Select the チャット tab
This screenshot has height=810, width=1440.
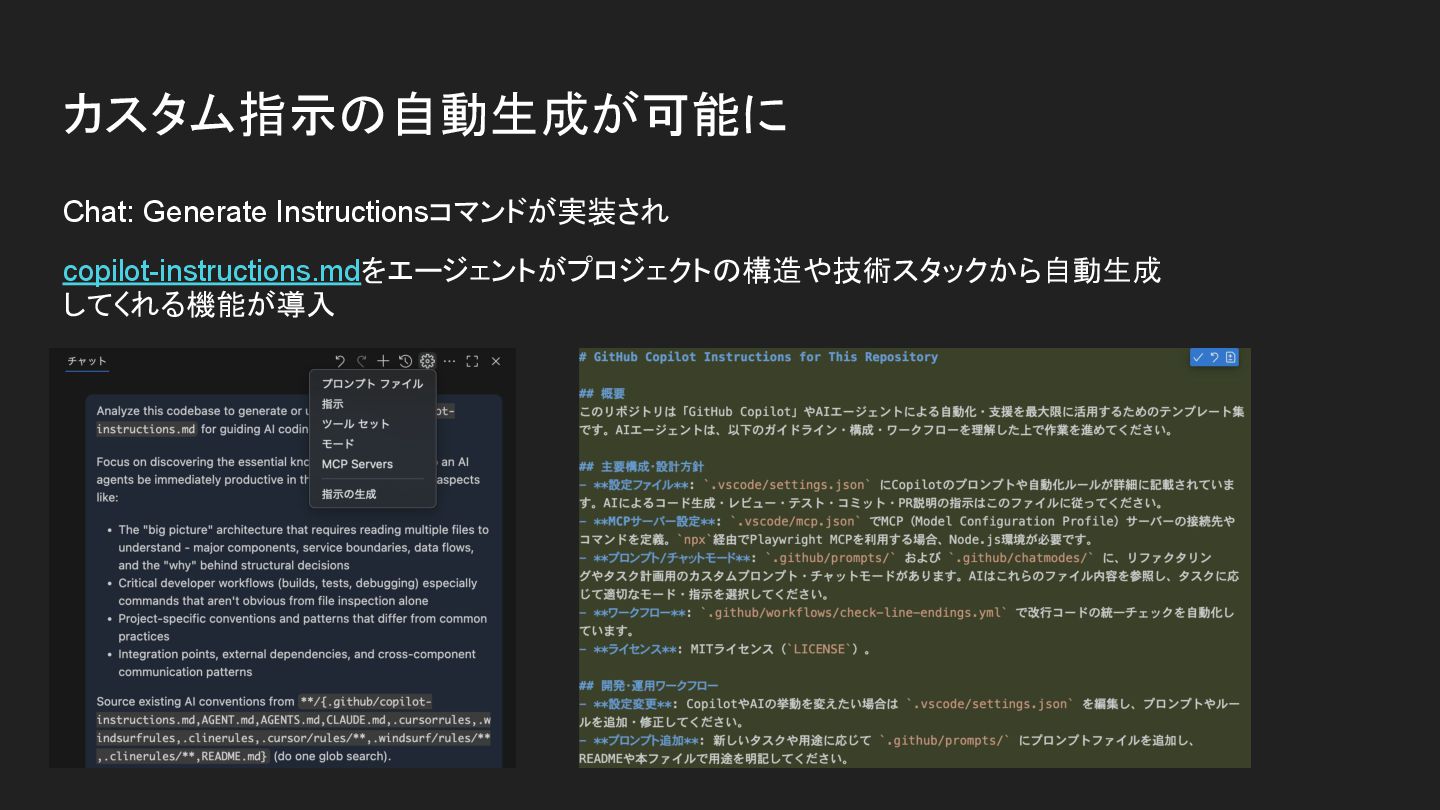pyautogui.click(x=87, y=361)
